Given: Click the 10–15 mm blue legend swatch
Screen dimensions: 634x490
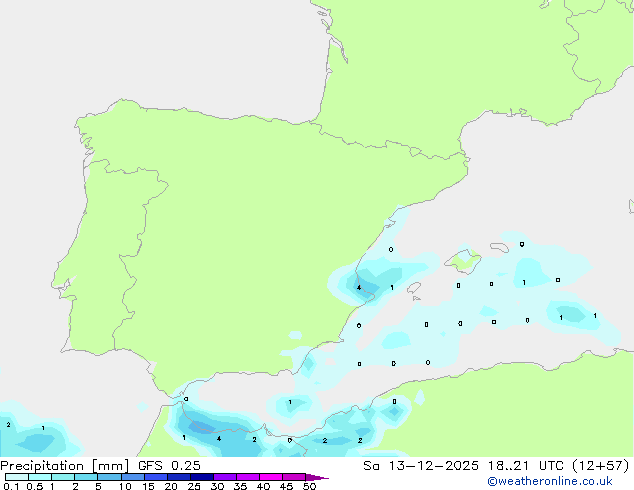Looking at the screenshot, I should (x=133, y=477).
